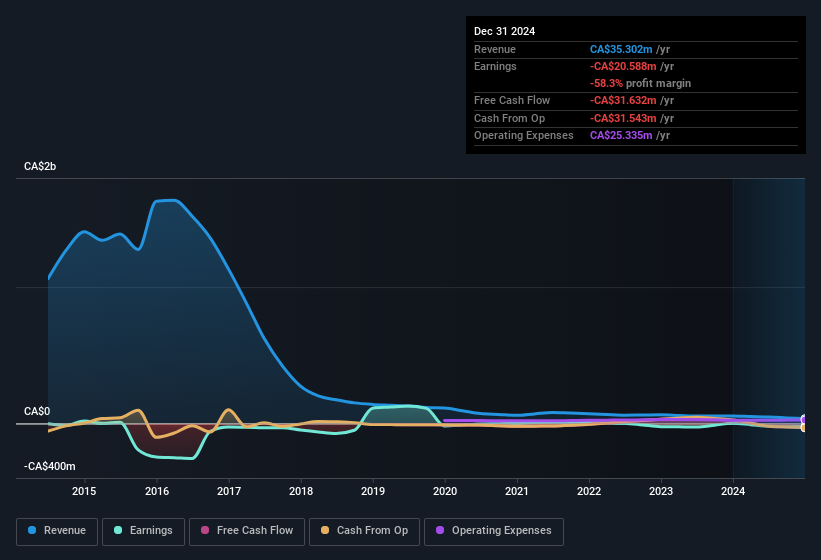
Task: Click the 2020 x-axis label
Action: click(445, 491)
